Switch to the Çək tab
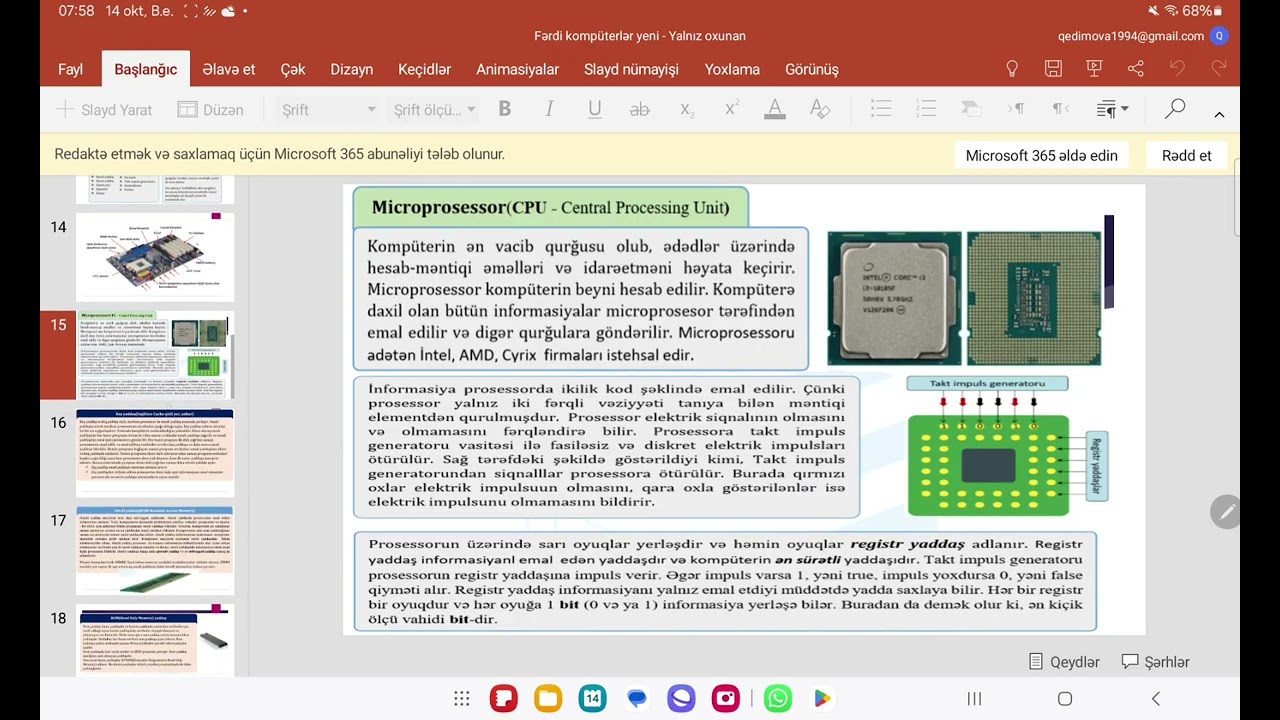 coord(293,69)
